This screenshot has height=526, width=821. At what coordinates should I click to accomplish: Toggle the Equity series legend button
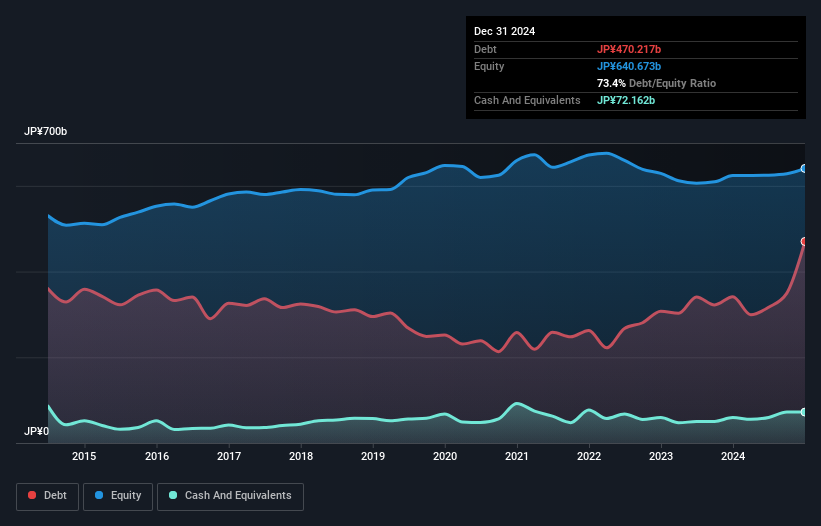pos(118,496)
